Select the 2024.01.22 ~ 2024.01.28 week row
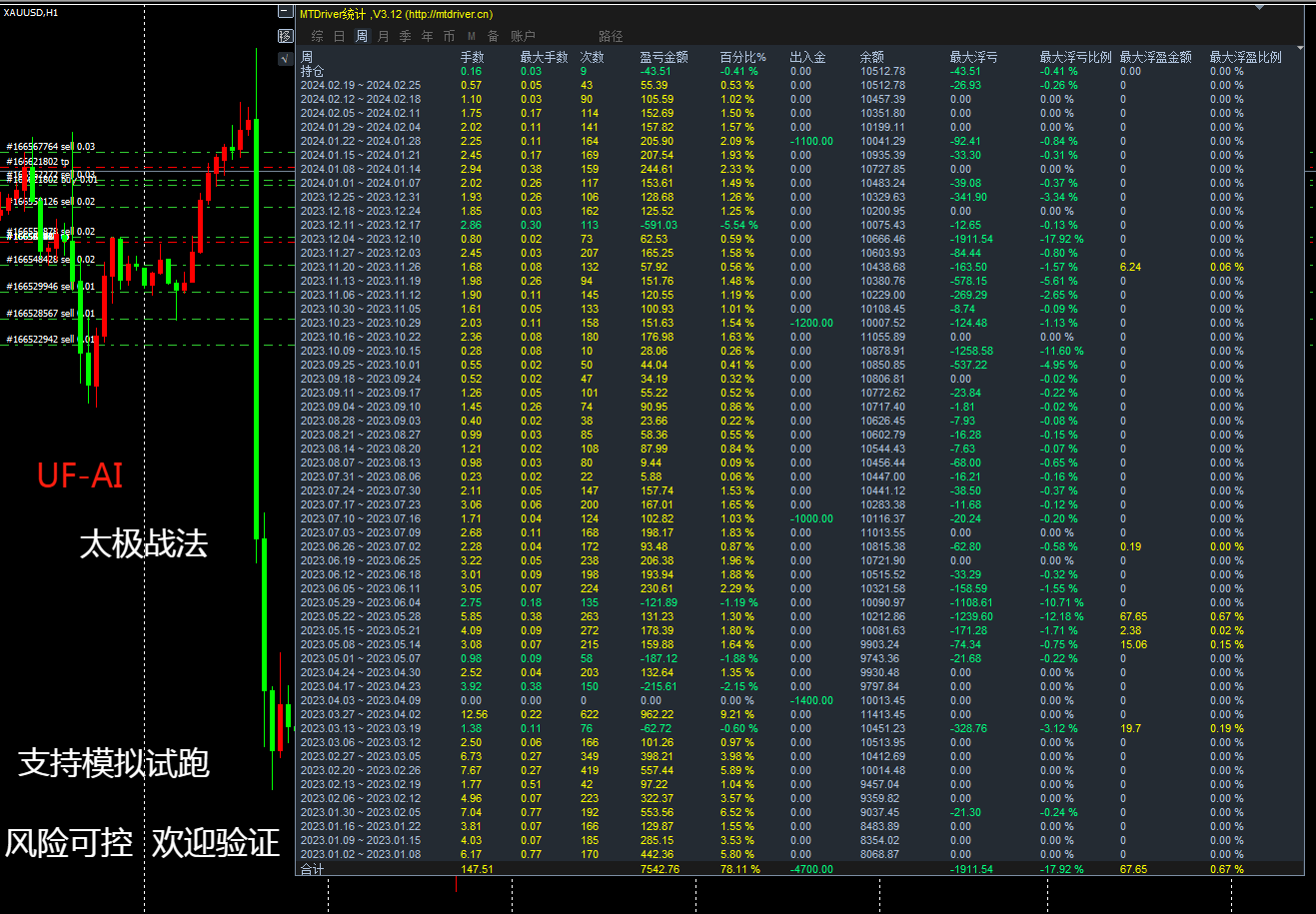Image resolution: width=1316 pixels, height=914 pixels. (801, 142)
